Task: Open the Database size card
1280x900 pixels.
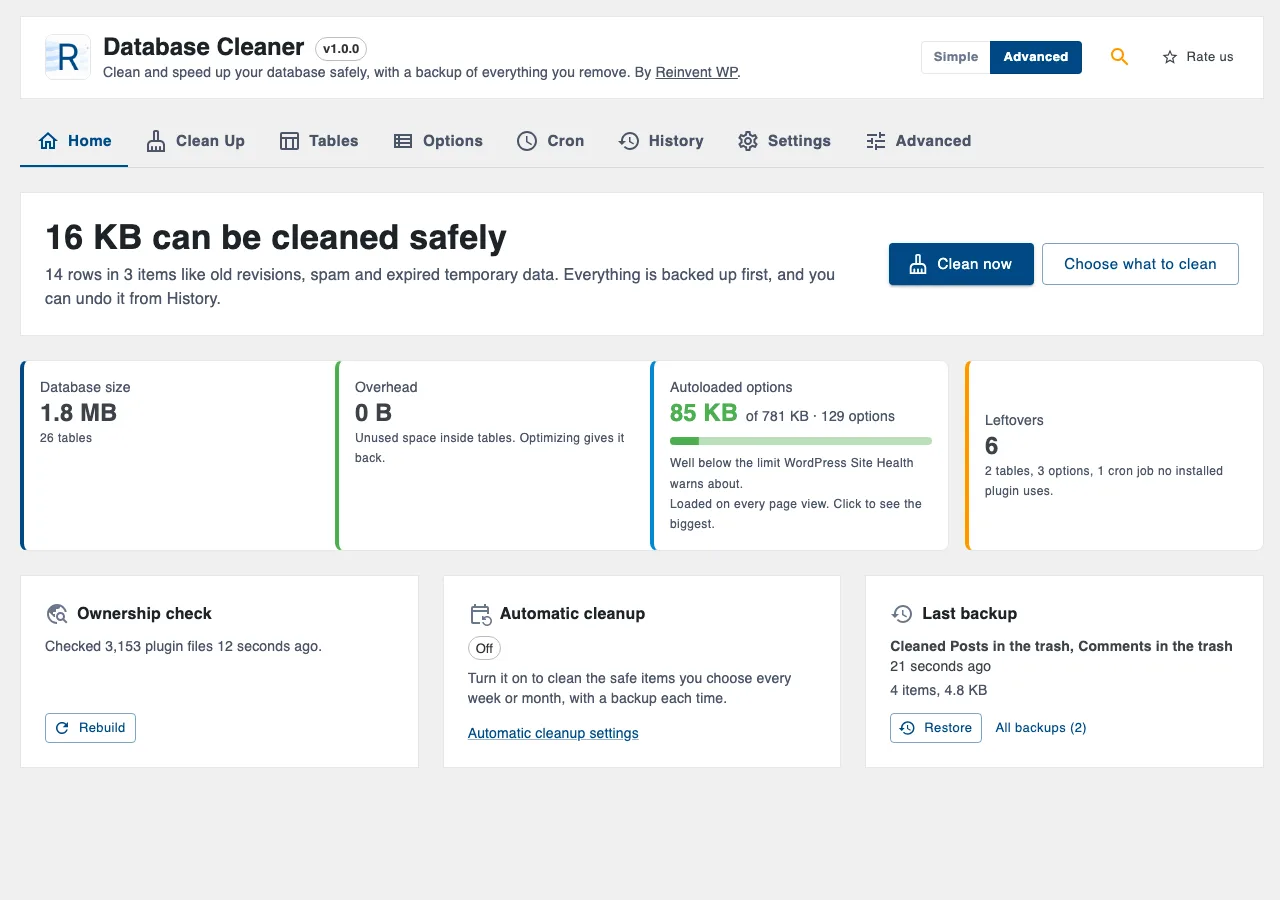Action: [179, 456]
